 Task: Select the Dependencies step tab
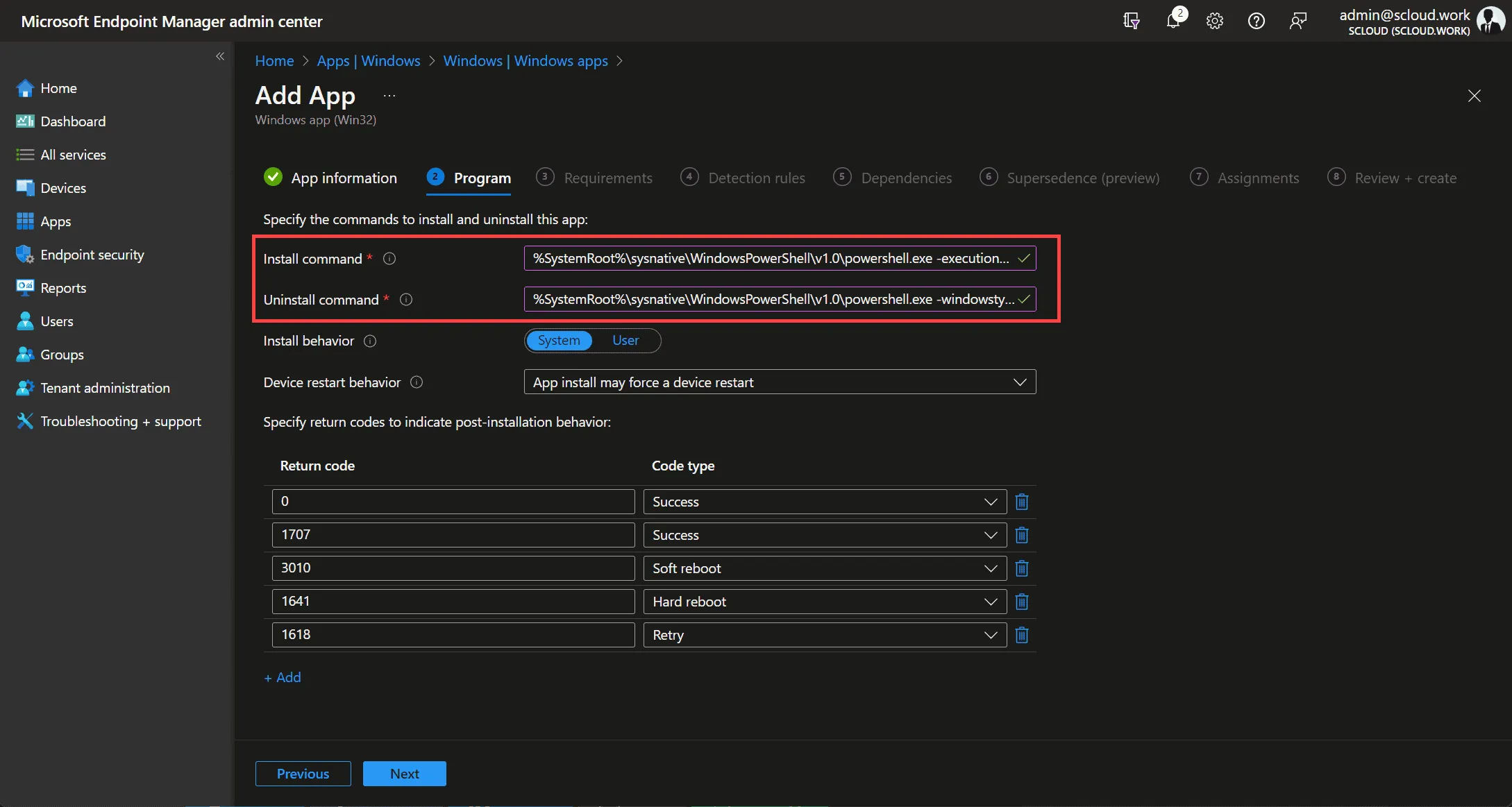coord(892,178)
